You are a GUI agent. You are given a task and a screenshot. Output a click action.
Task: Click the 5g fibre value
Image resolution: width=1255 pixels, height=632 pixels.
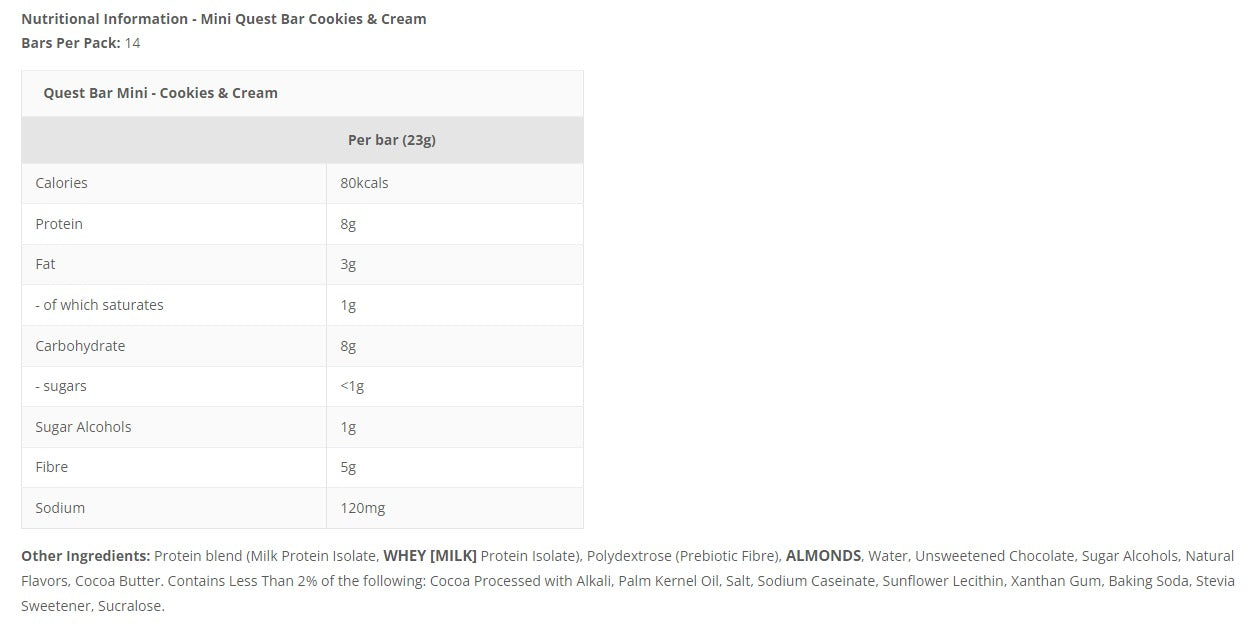[x=348, y=467]
